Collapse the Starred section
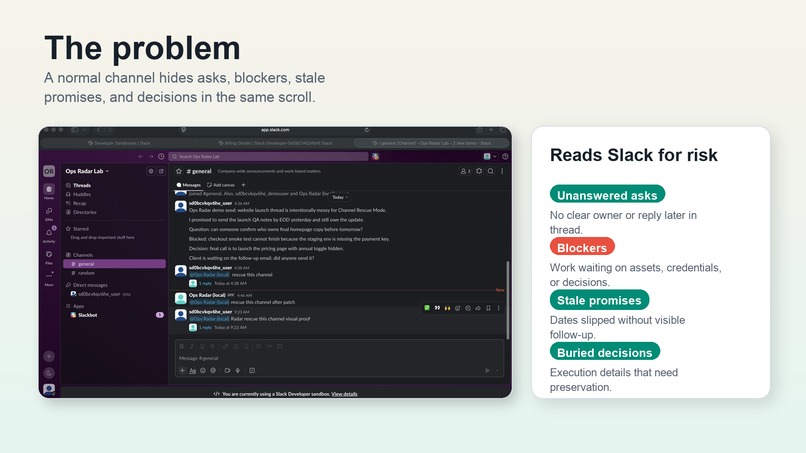The image size is (806, 453). pyautogui.click(x=77, y=228)
